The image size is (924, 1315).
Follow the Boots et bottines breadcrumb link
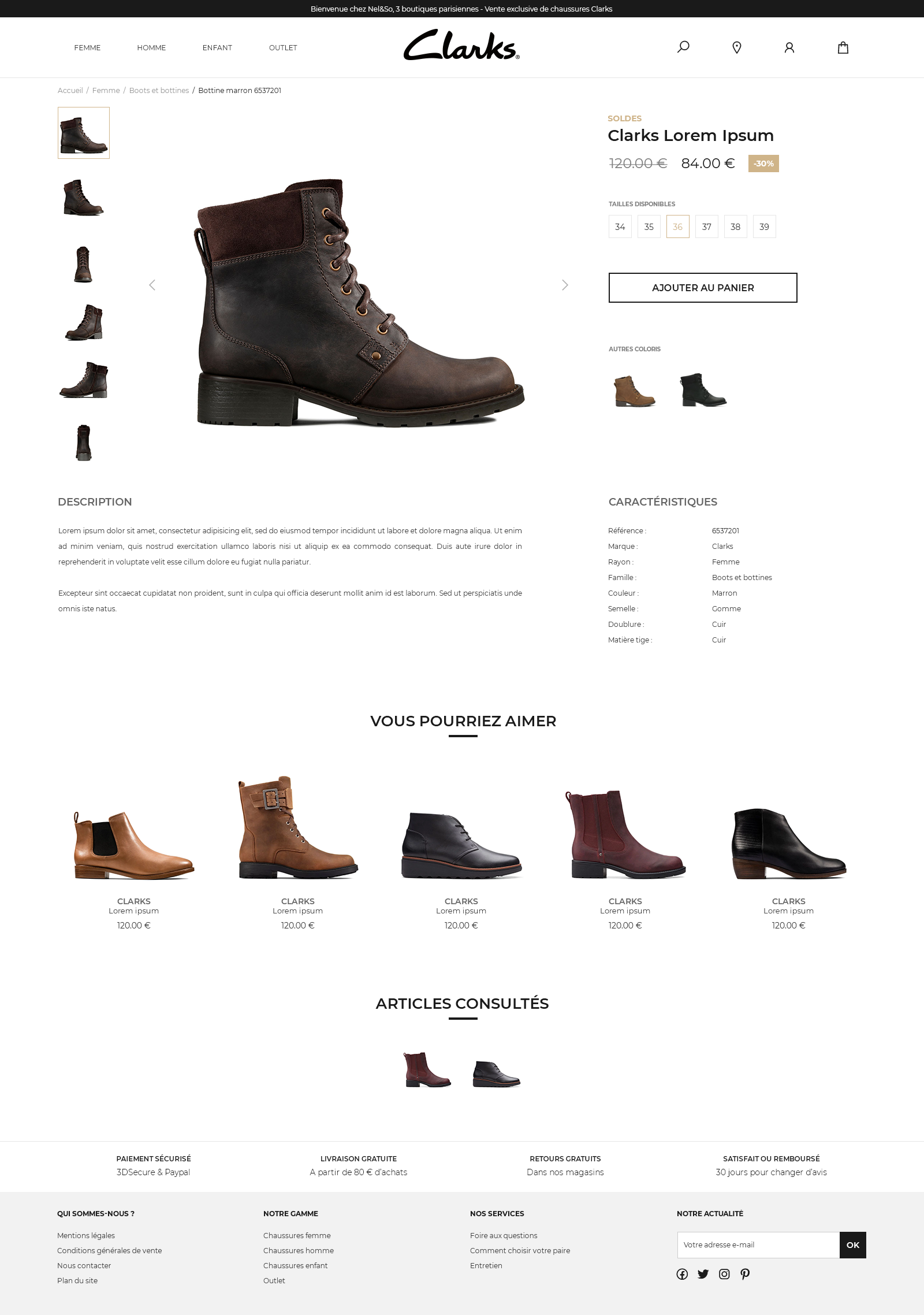(159, 91)
